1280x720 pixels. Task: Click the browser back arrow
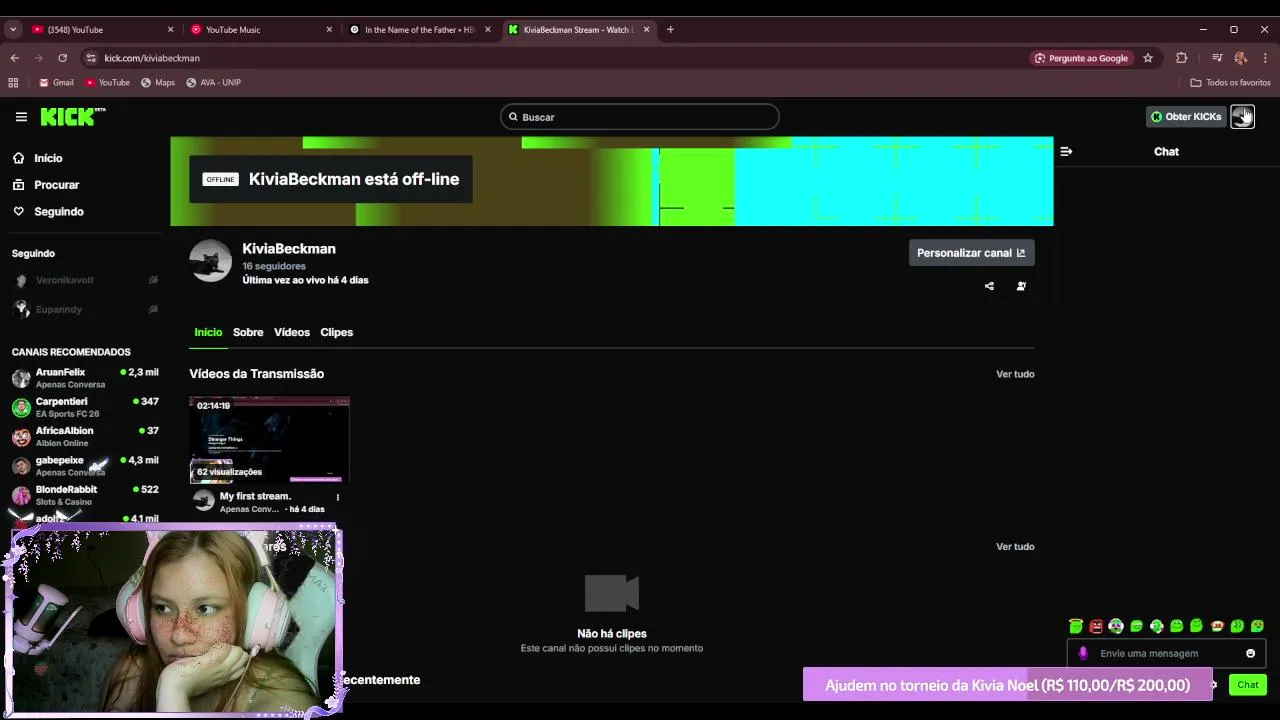click(x=15, y=58)
